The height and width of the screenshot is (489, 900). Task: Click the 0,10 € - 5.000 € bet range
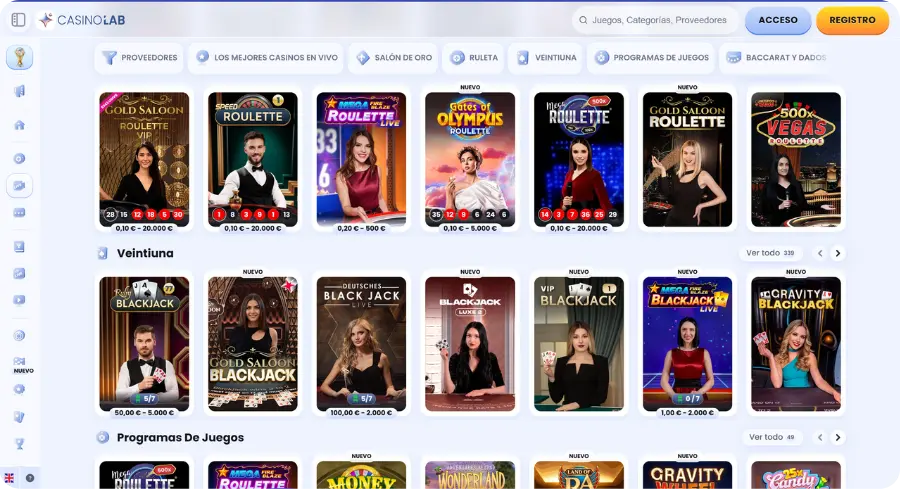pos(470,228)
